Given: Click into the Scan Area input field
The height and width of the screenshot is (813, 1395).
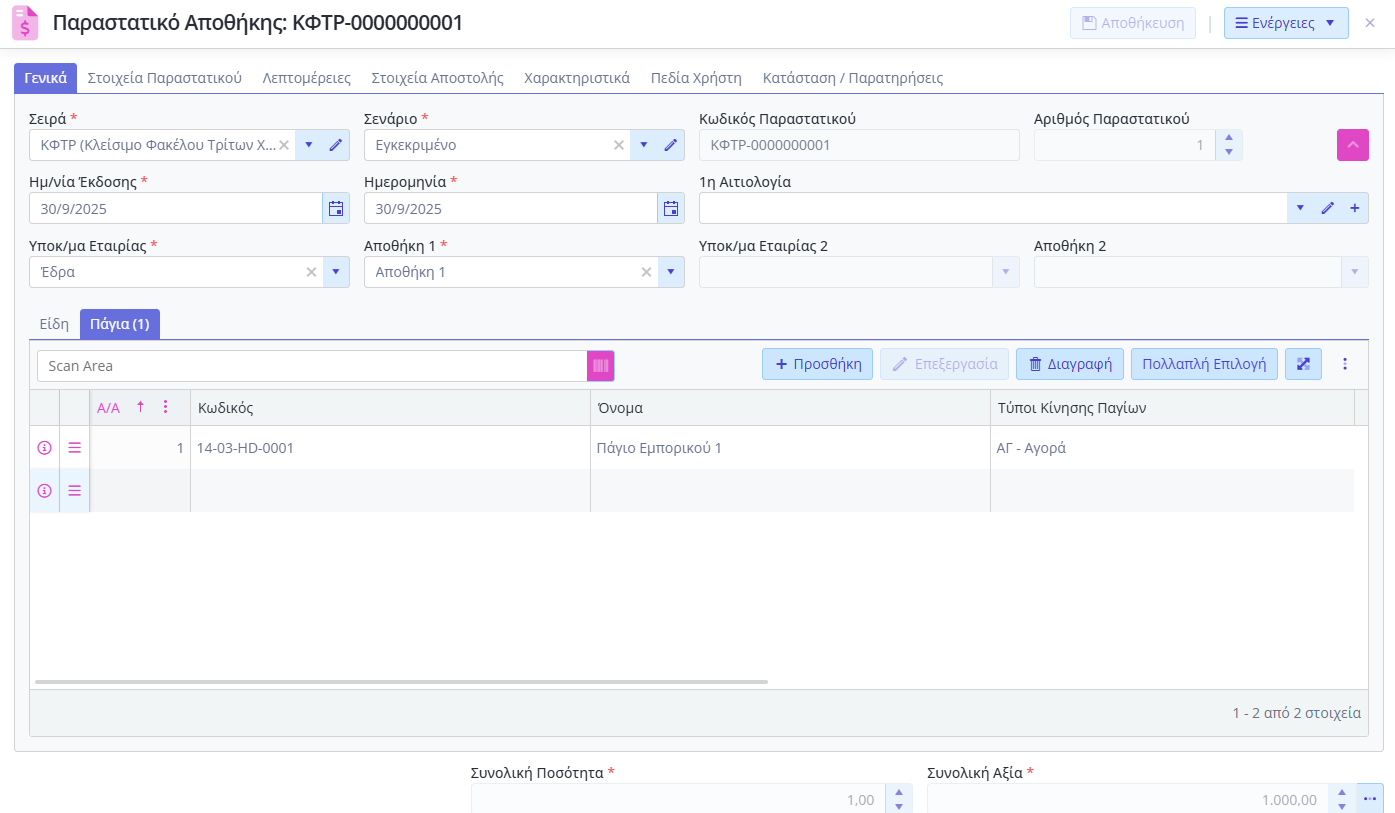Looking at the screenshot, I should pyautogui.click(x=312, y=366).
